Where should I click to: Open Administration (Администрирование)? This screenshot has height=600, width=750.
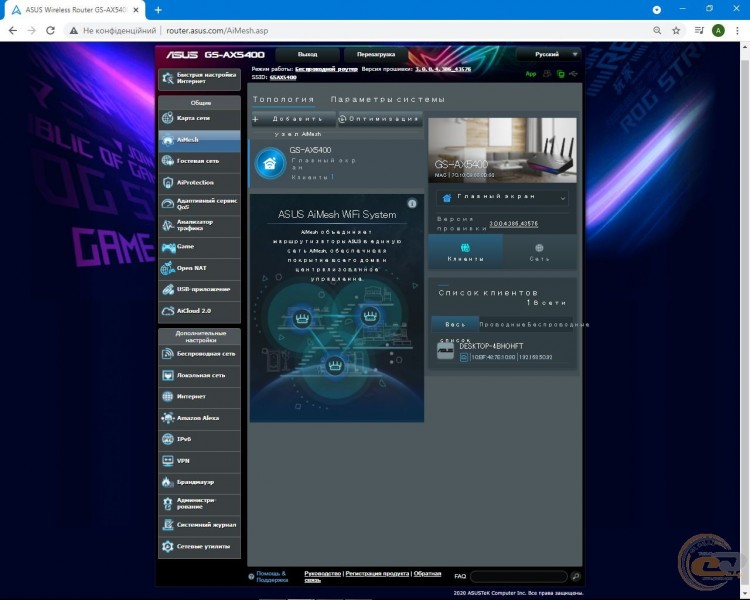[199, 504]
